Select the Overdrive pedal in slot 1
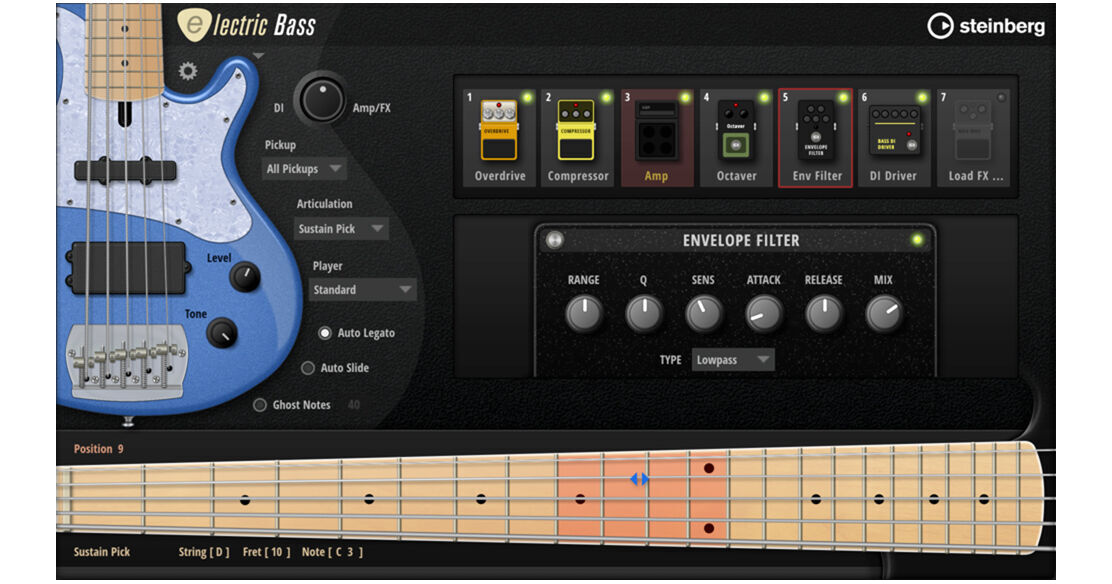Image resolution: width=1112 pixels, height=584 pixels. pyautogui.click(x=500, y=138)
